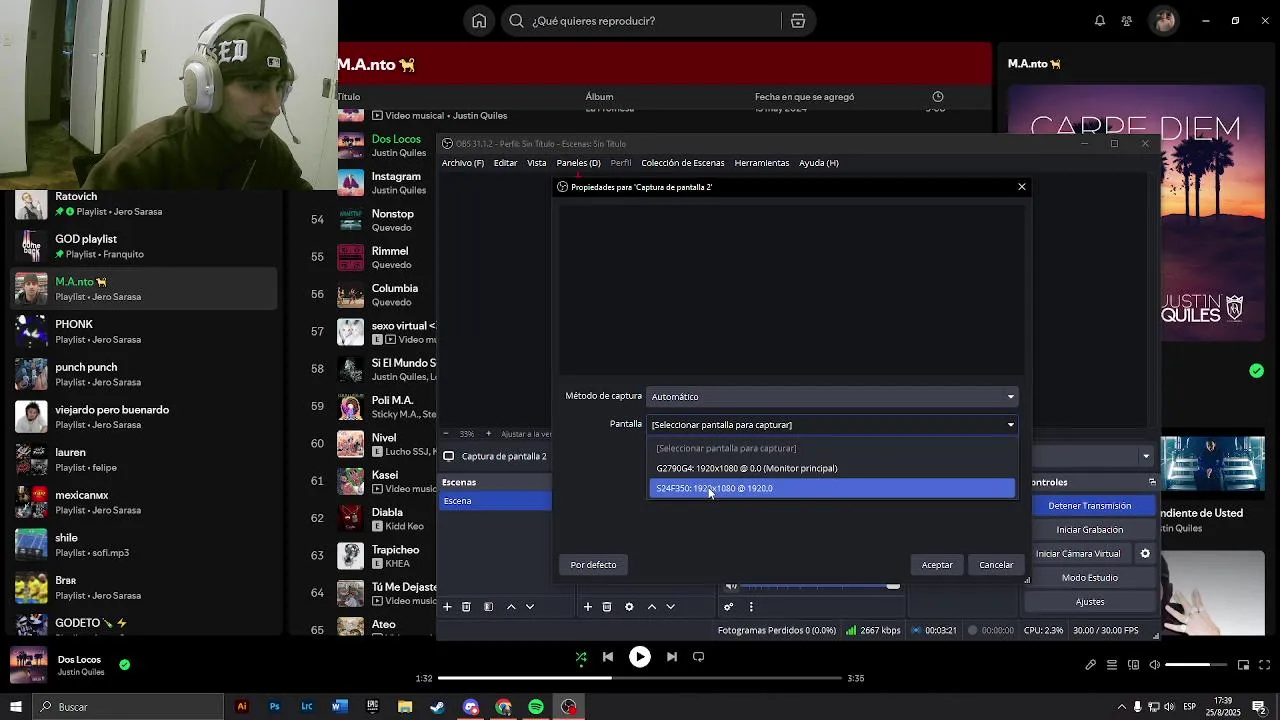Click Spotify song progress bar

click(639, 678)
